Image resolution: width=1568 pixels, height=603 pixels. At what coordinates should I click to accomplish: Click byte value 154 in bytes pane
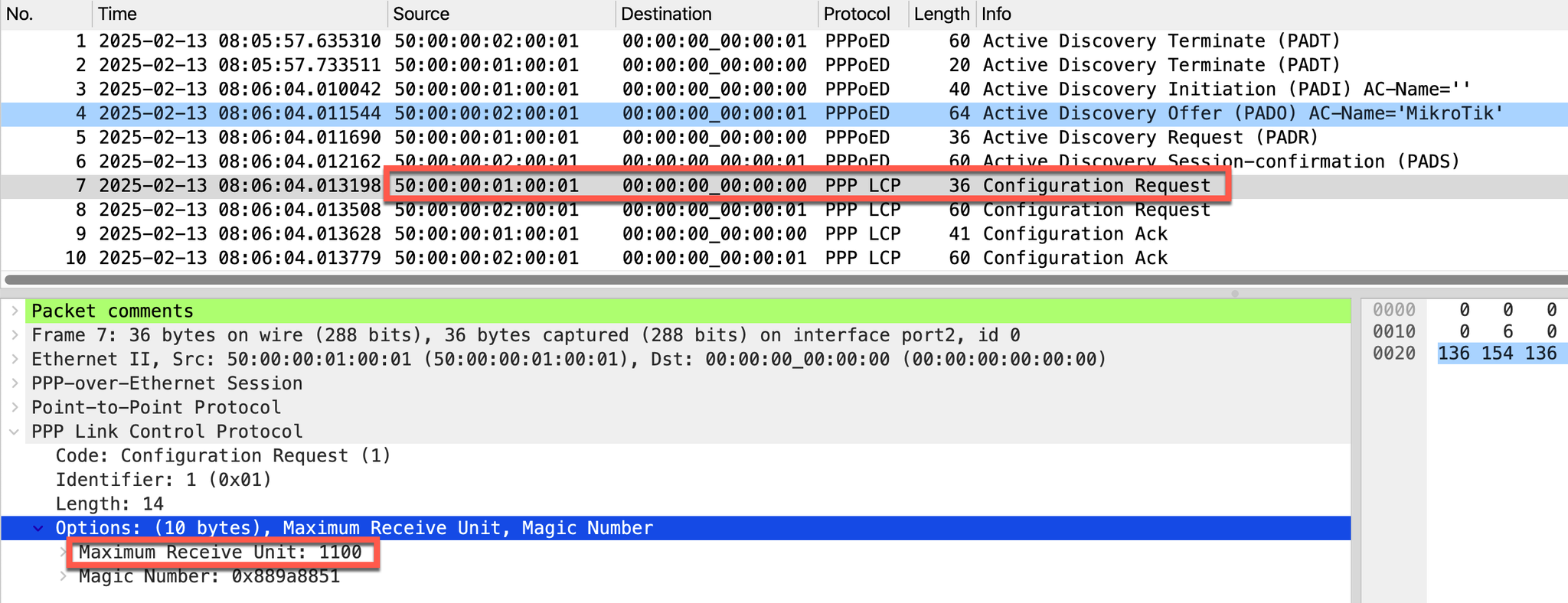pos(1497,353)
